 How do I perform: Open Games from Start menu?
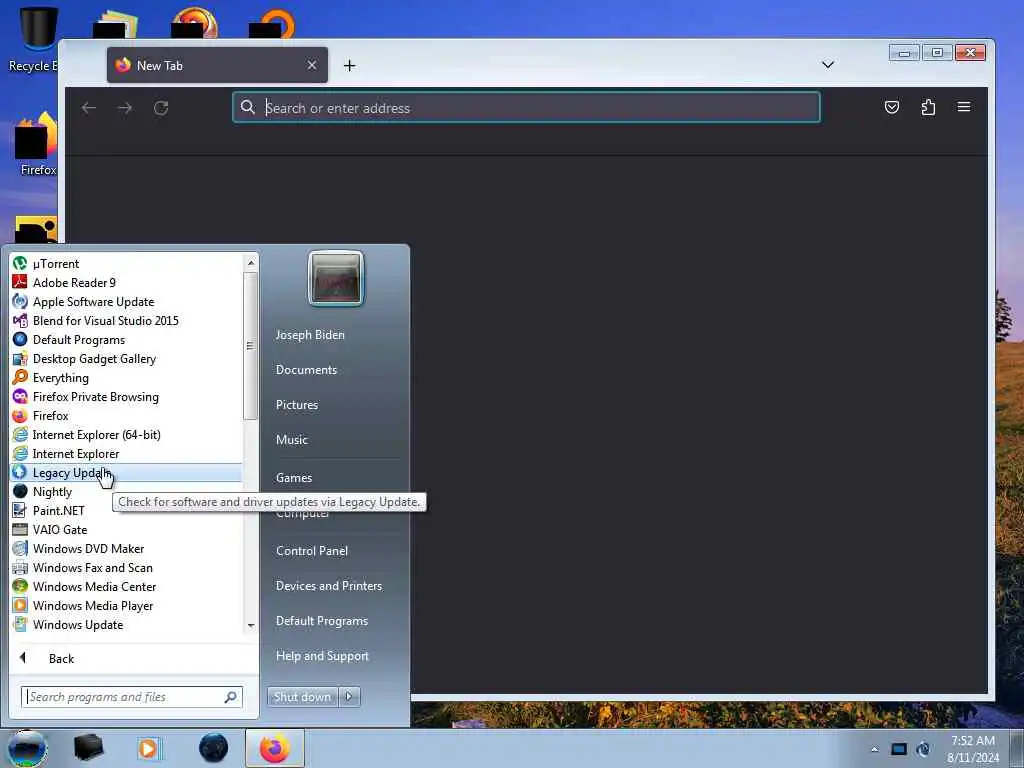(294, 477)
